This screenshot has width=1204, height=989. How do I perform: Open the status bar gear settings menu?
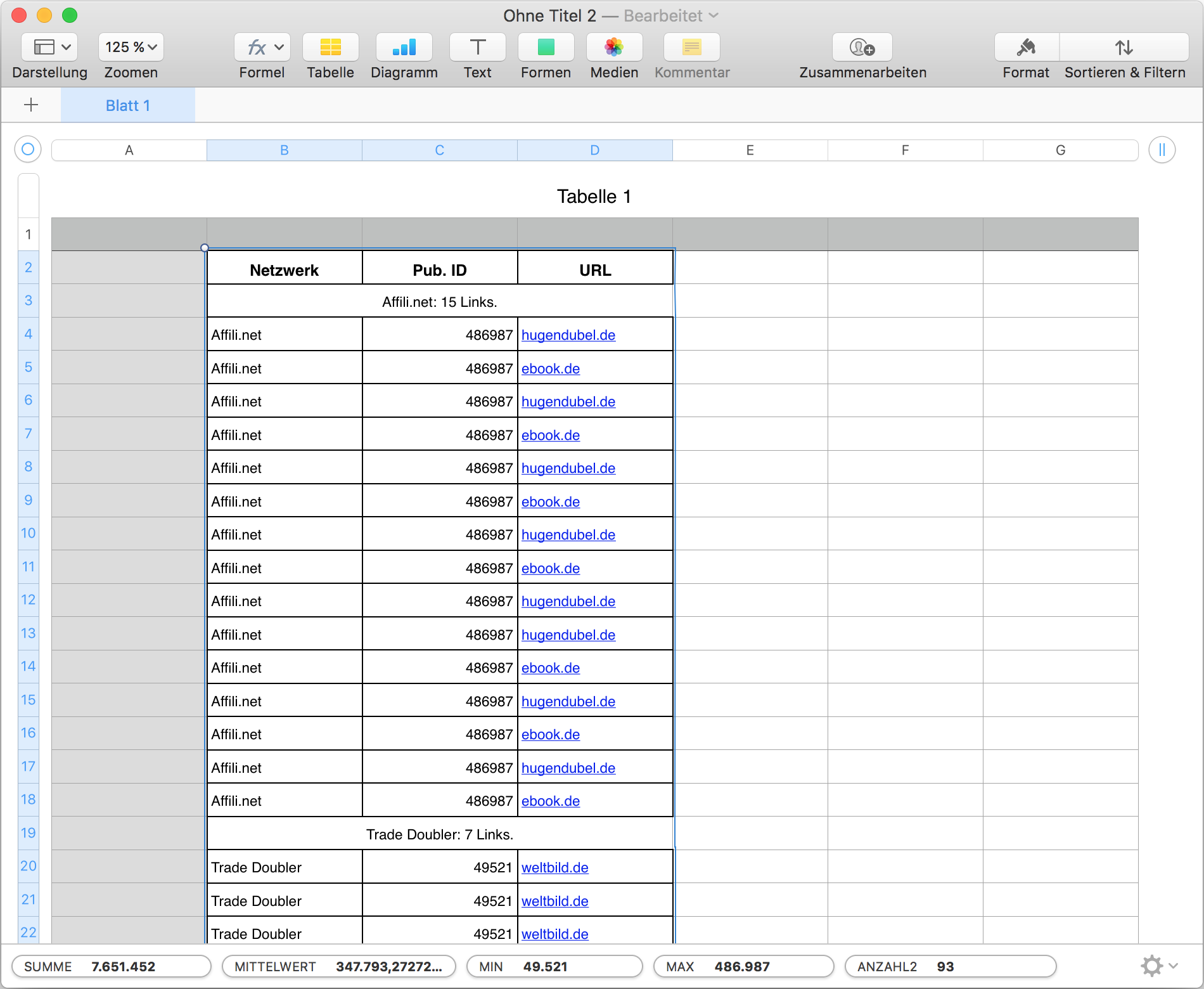click(x=1158, y=966)
